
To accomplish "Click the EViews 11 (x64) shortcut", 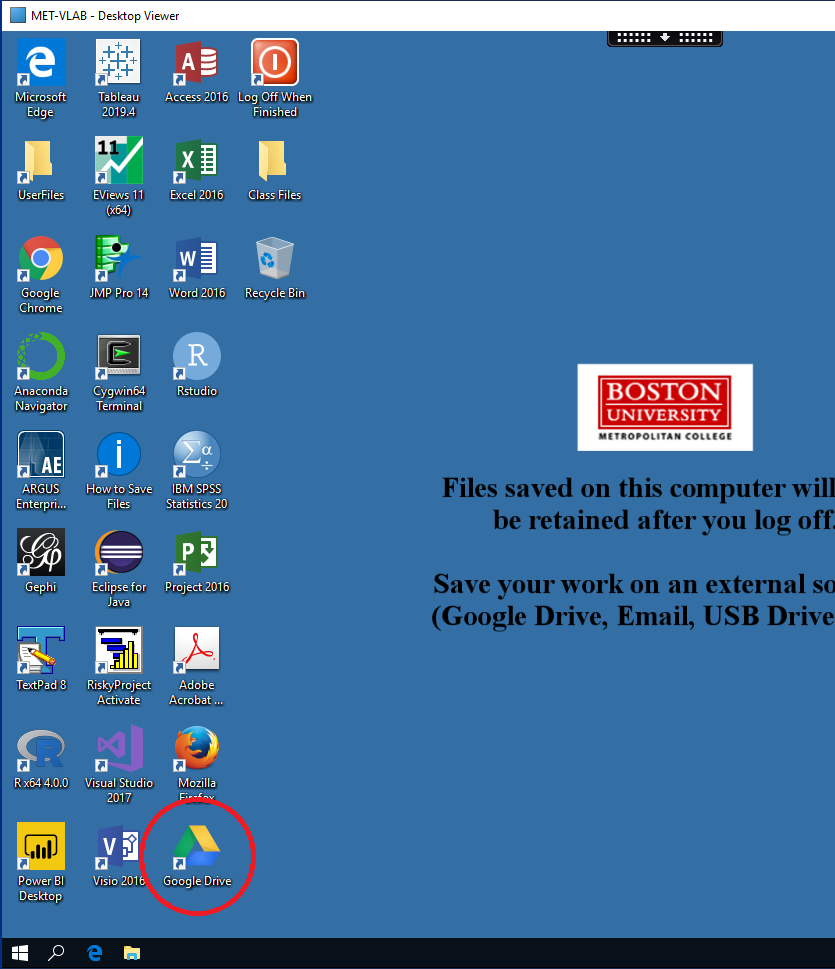I will click(x=118, y=162).
